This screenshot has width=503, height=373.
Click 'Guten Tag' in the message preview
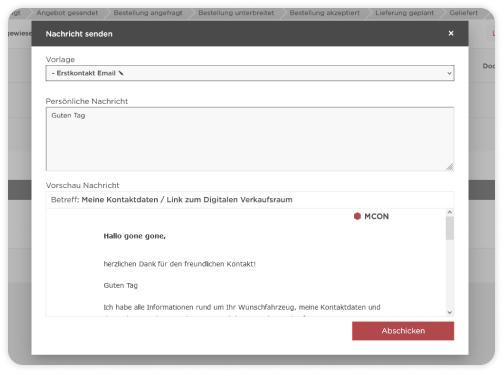point(121,286)
